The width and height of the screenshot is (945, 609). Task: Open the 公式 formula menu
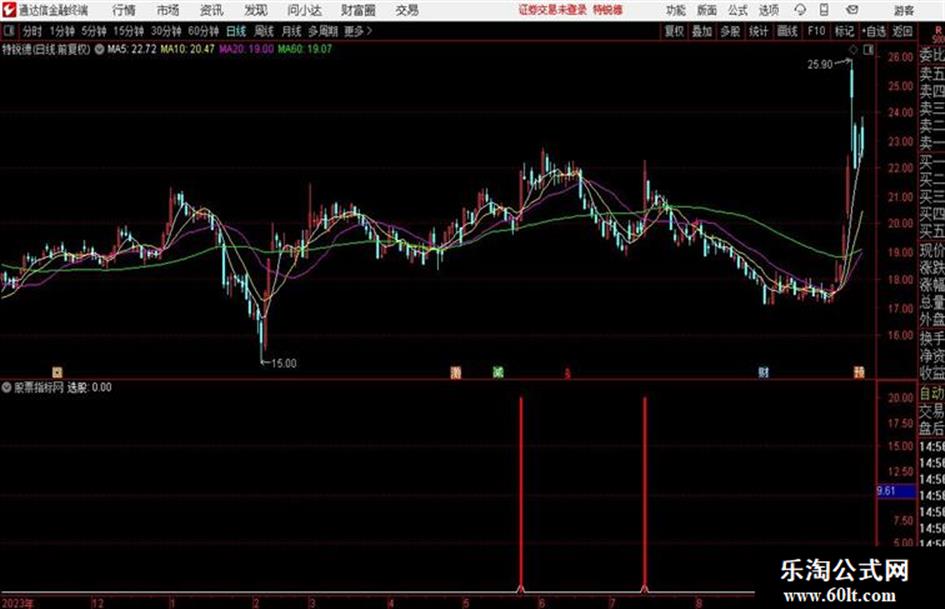point(738,10)
